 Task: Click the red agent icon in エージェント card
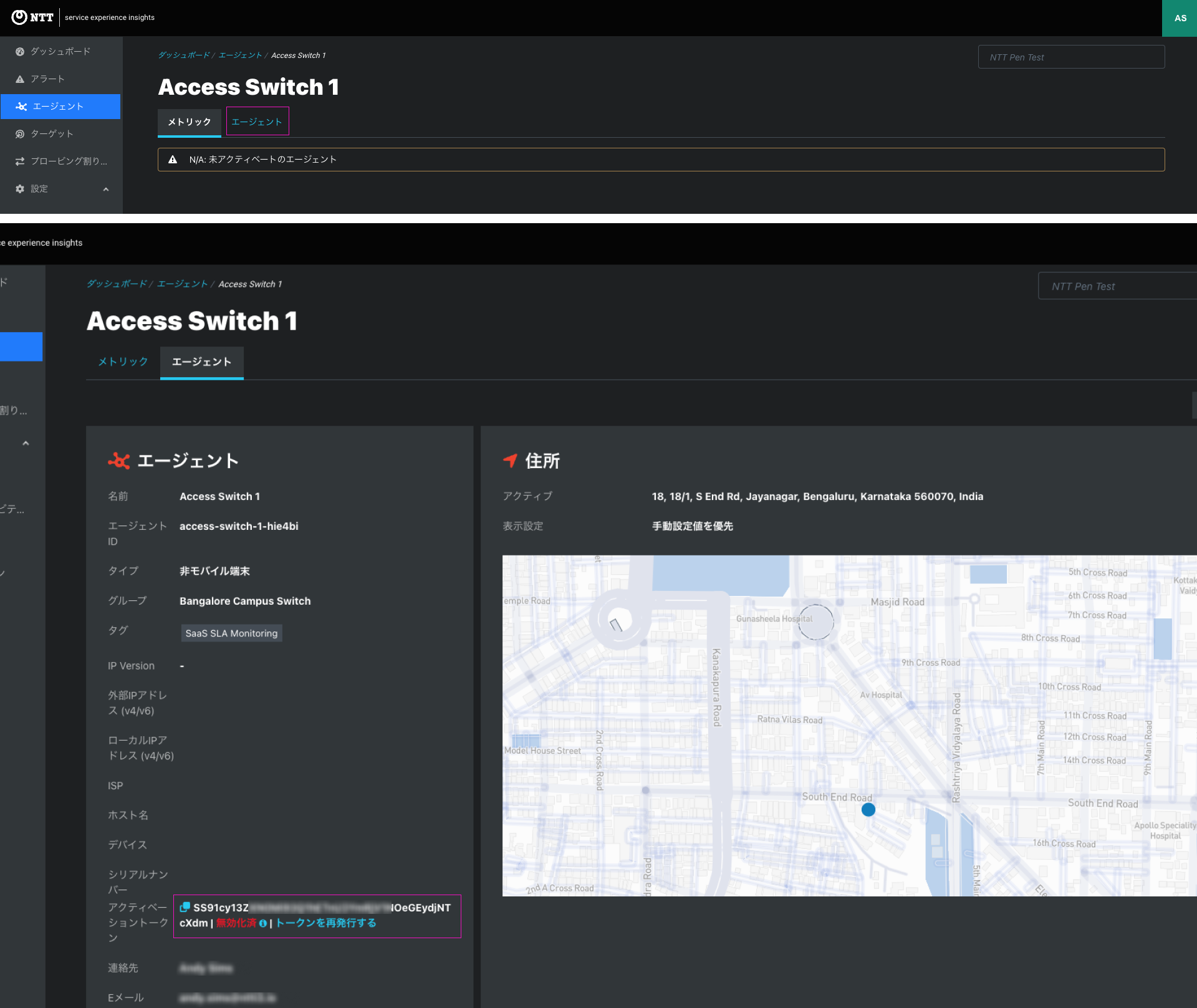point(118,461)
